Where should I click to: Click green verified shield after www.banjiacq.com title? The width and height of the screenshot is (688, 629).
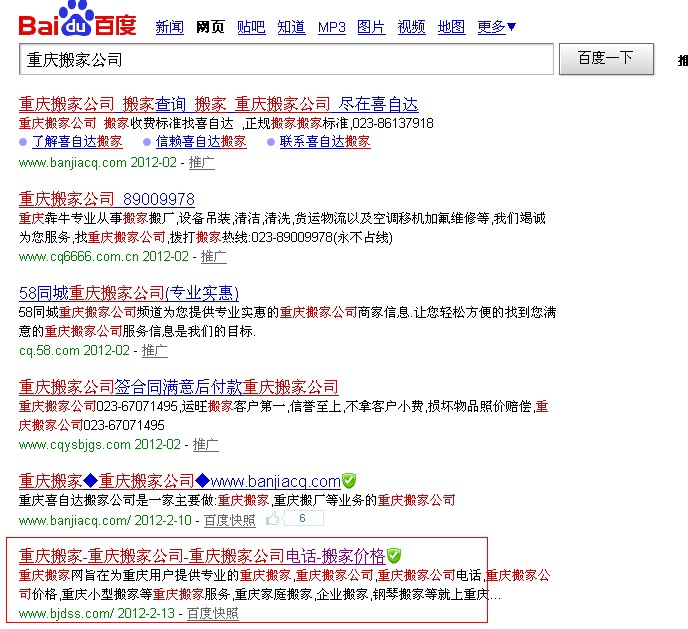349,481
